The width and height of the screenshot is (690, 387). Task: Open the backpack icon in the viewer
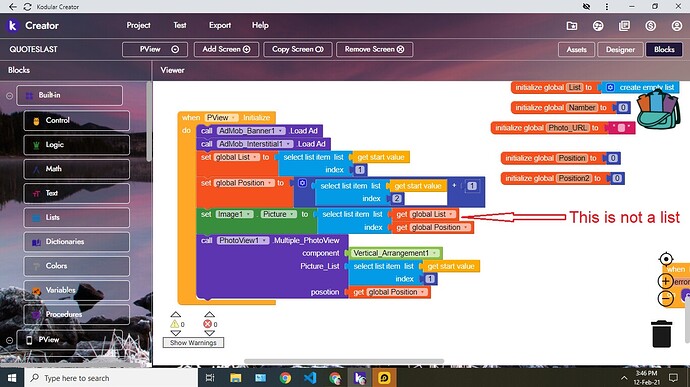click(659, 110)
